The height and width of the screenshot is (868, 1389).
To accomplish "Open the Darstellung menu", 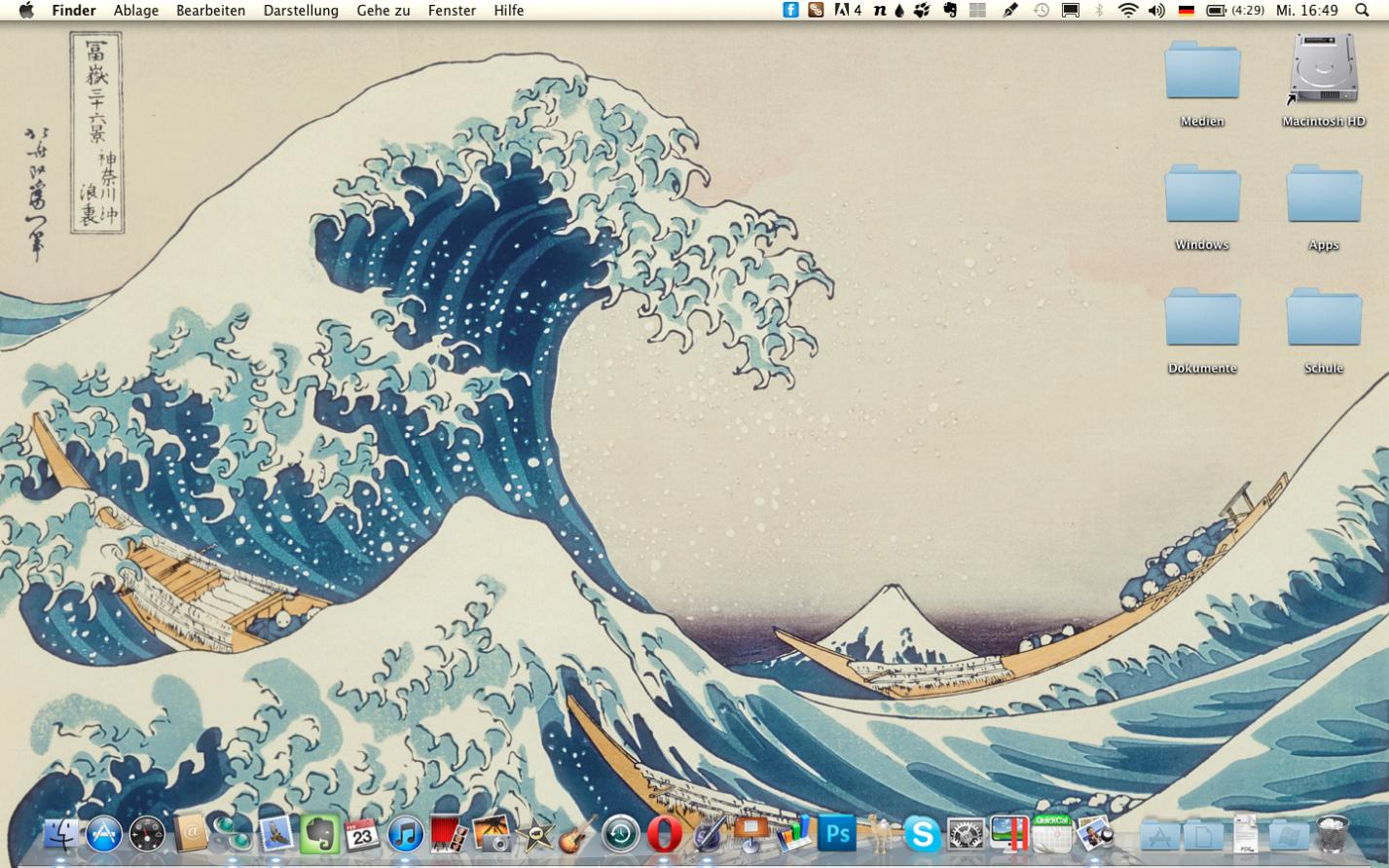I will [301, 10].
